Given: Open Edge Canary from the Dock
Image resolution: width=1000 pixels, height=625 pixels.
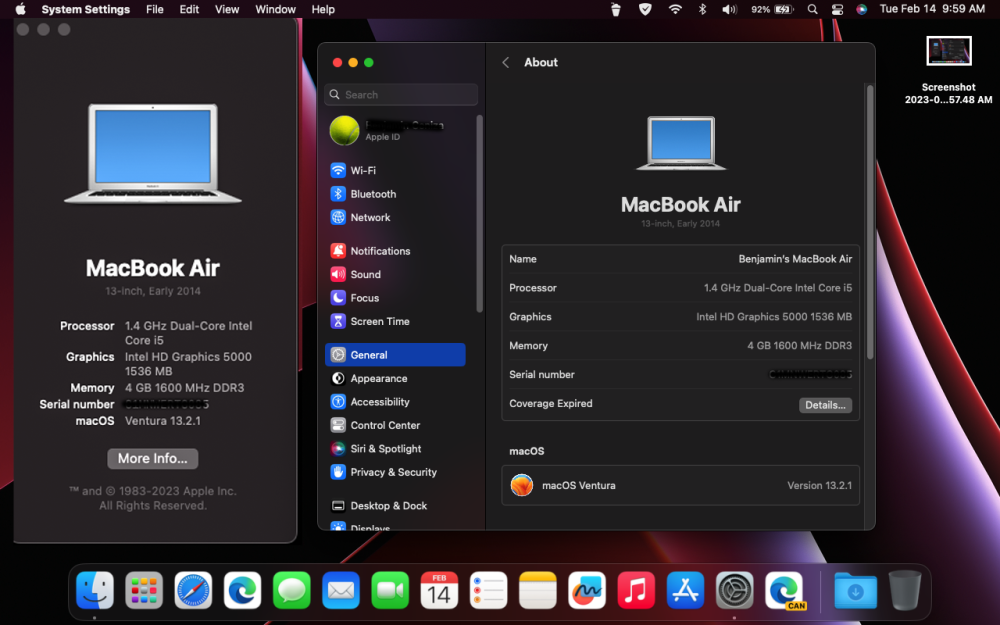Looking at the screenshot, I should 784,591.
